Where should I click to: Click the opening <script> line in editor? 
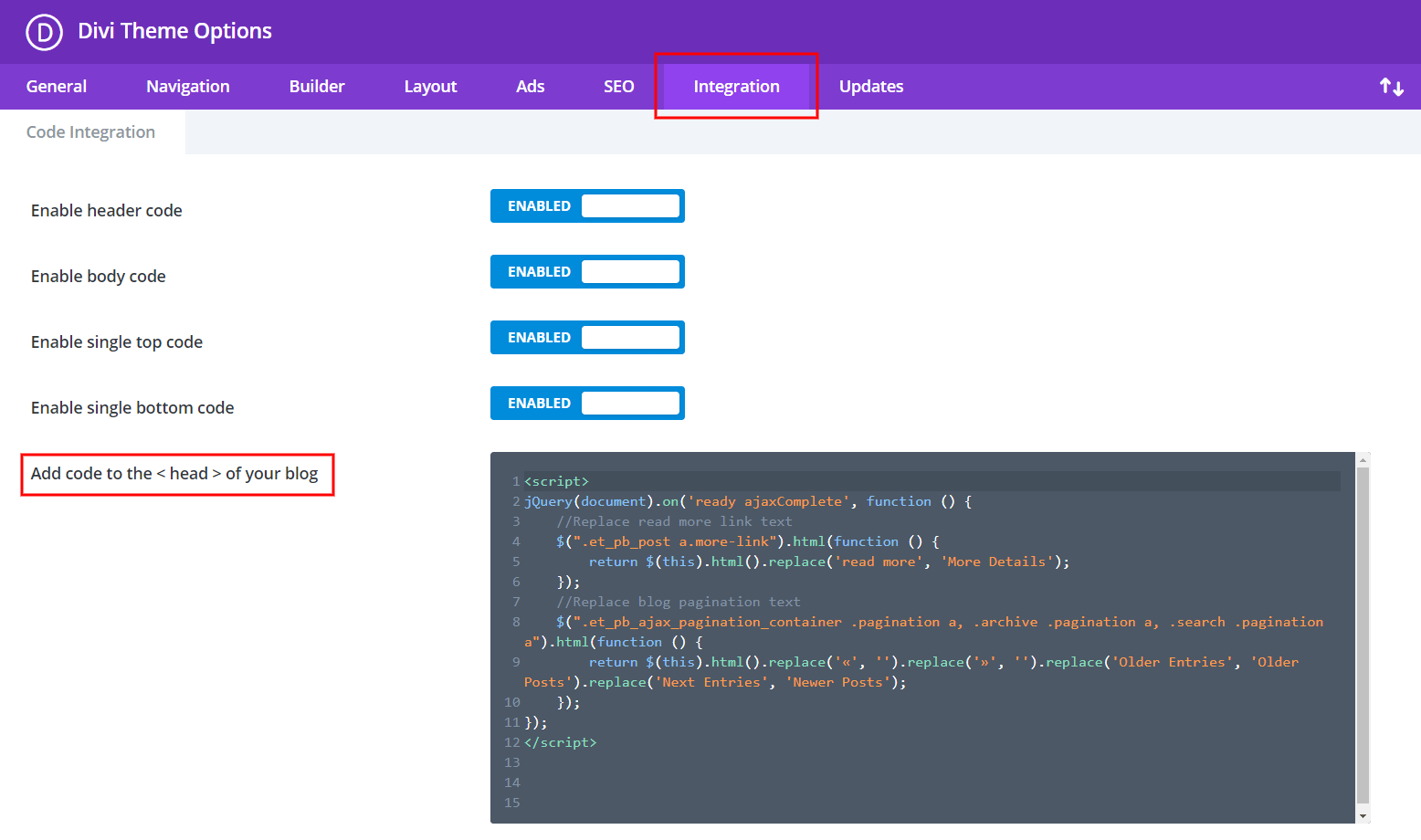[x=556, y=481]
